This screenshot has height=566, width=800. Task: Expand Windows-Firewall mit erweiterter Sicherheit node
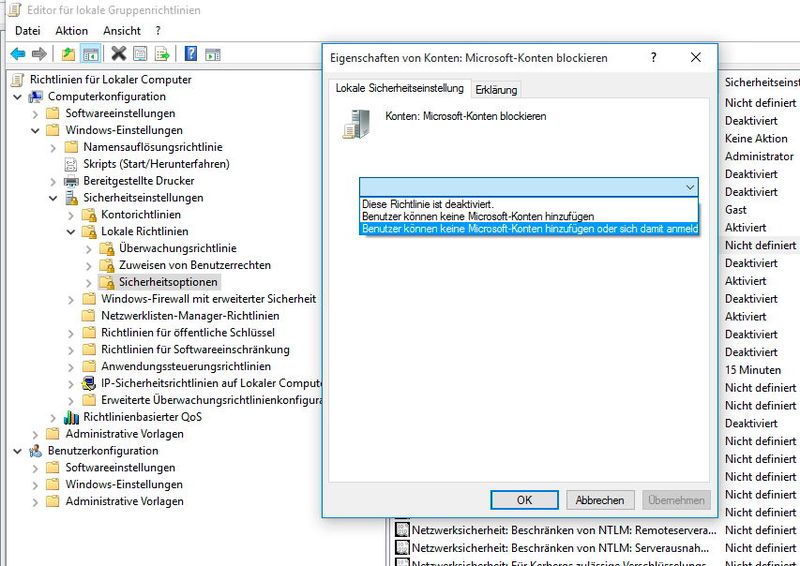[71, 299]
